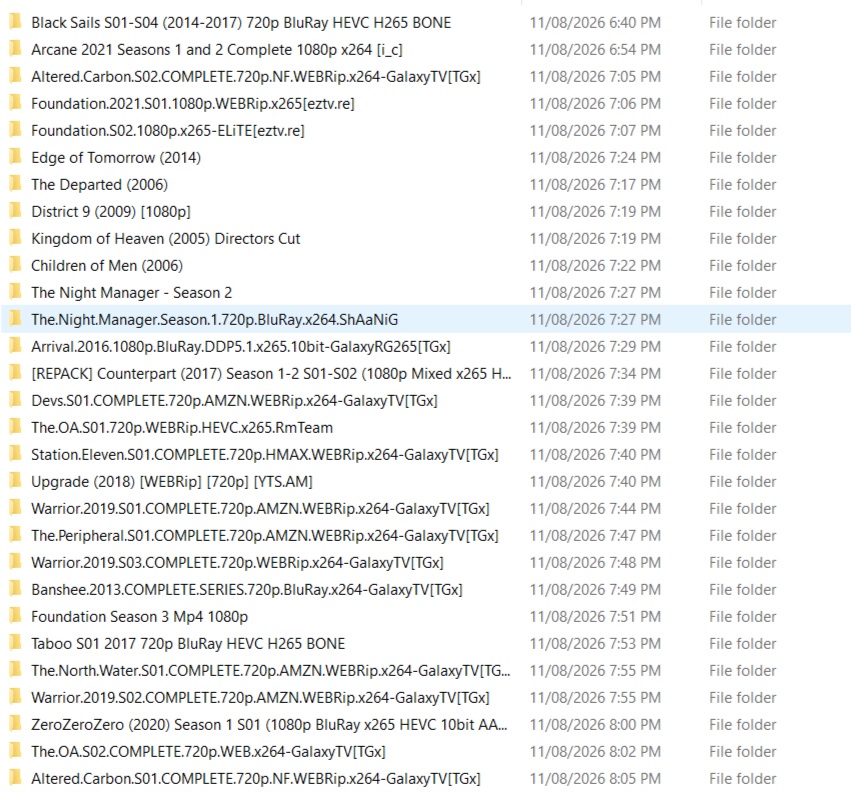
Task: Select Arcane 2021 Seasons 1 and 2 folder name
Action: click(217, 50)
